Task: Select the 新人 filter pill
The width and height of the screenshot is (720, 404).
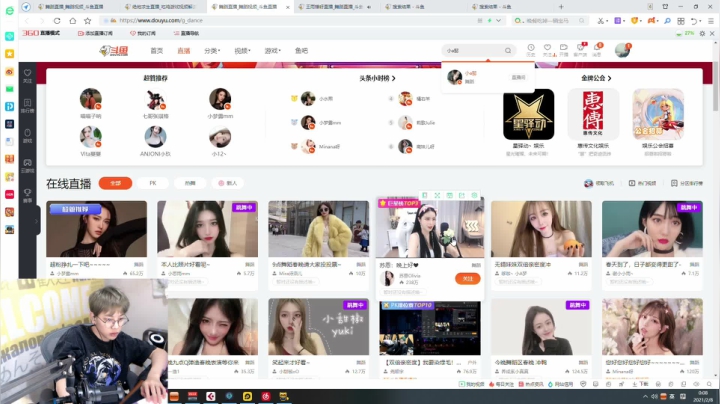Action: (228, 183)
